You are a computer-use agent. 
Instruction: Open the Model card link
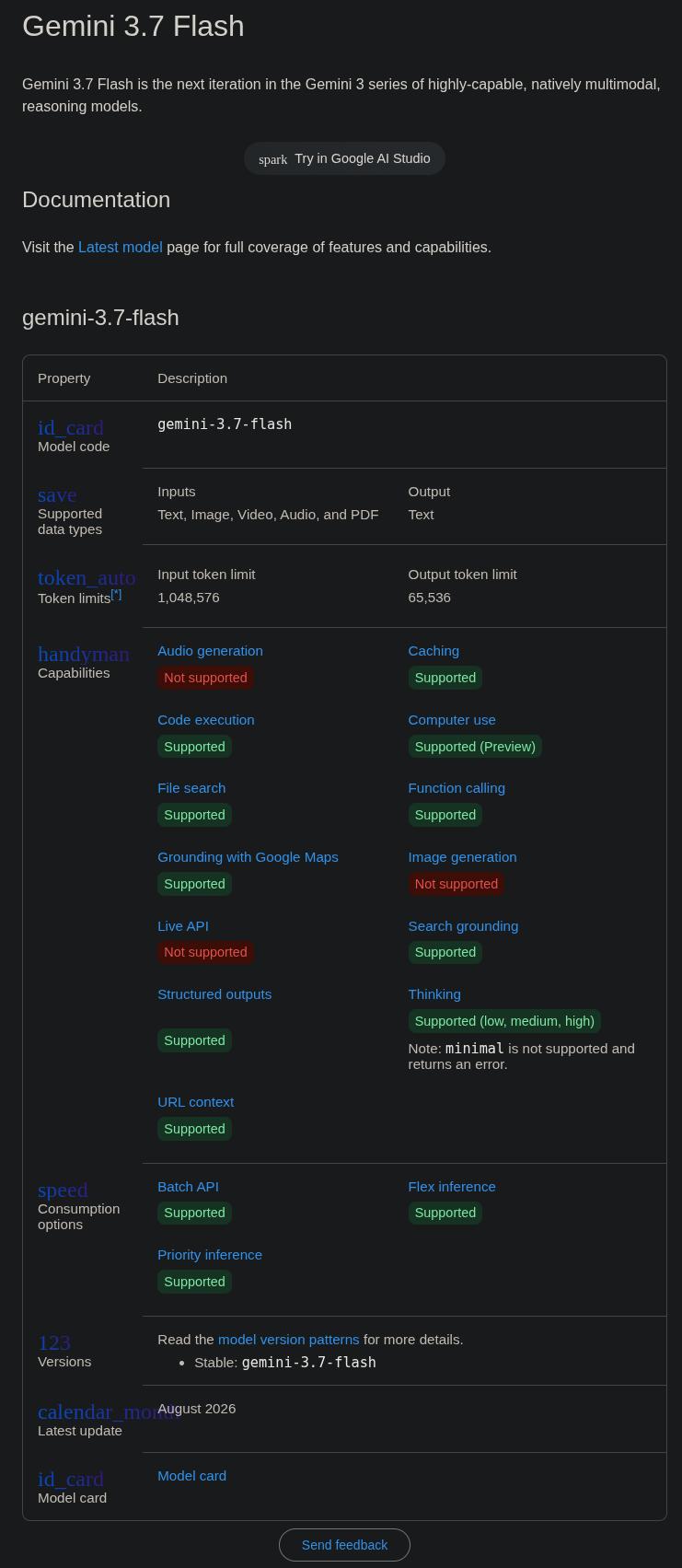click(191, 1476)
